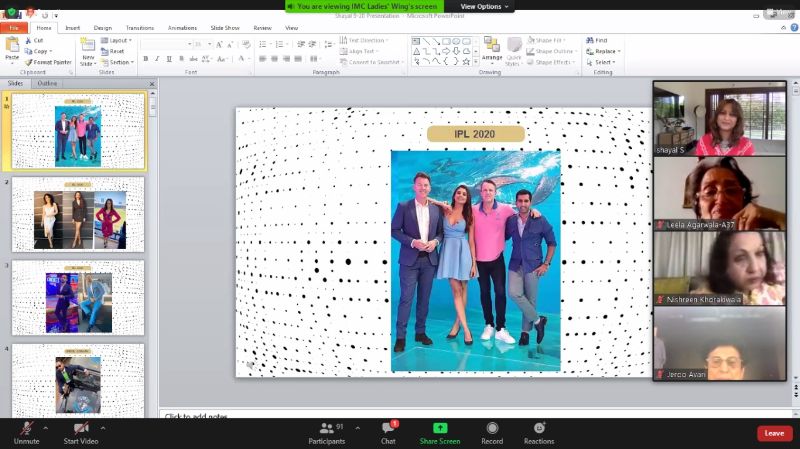This screenshot has width=800, height=449.
Task: Toggle center text alignment
Action: pyautogui.click(x=274, y=59)
